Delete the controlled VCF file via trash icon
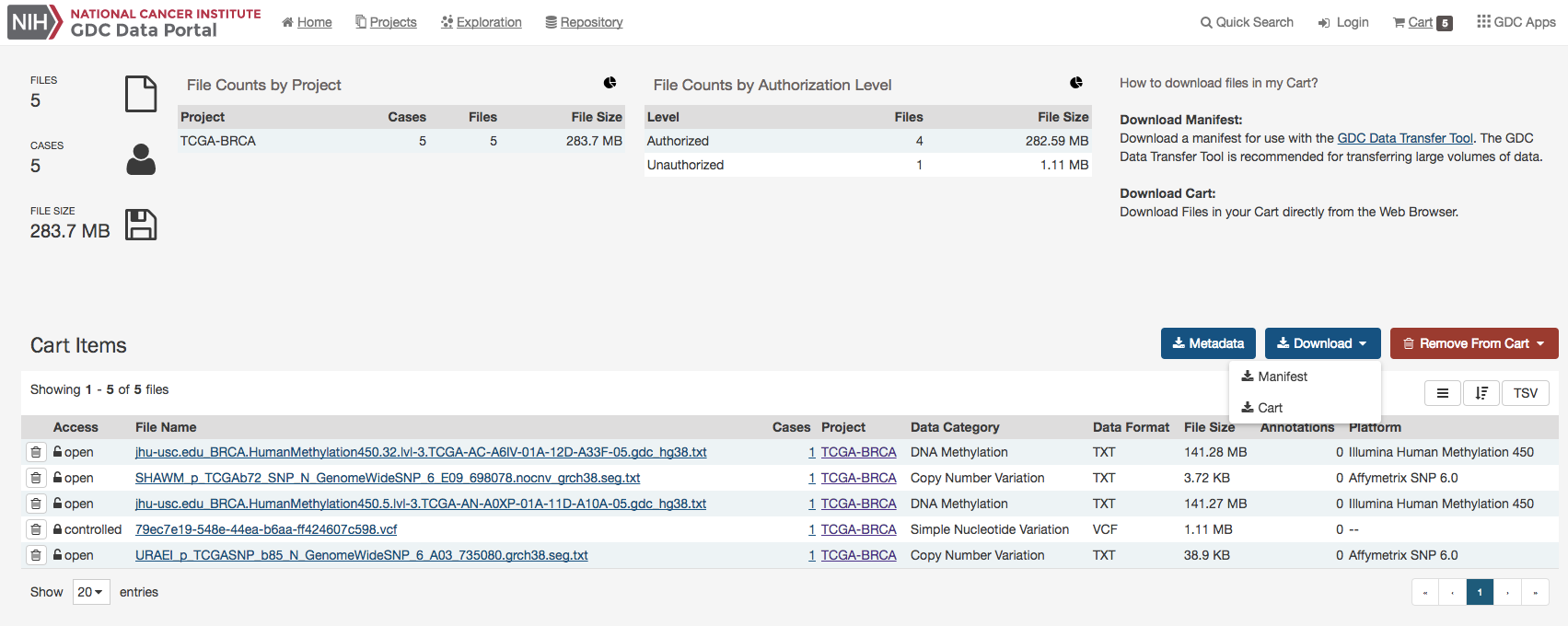 click(x=35, y=529)
